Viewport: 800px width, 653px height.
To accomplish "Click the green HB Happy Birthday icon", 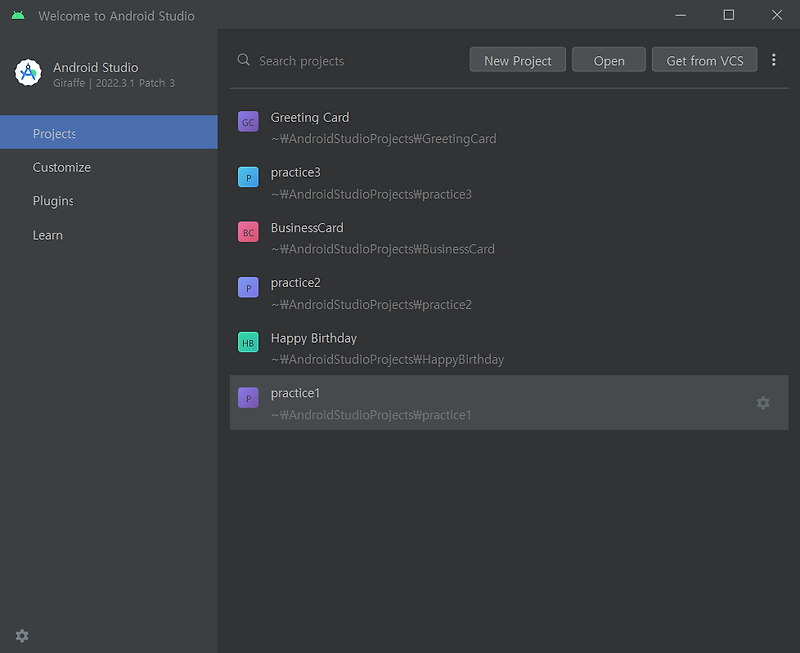I will tap(248, 342).
